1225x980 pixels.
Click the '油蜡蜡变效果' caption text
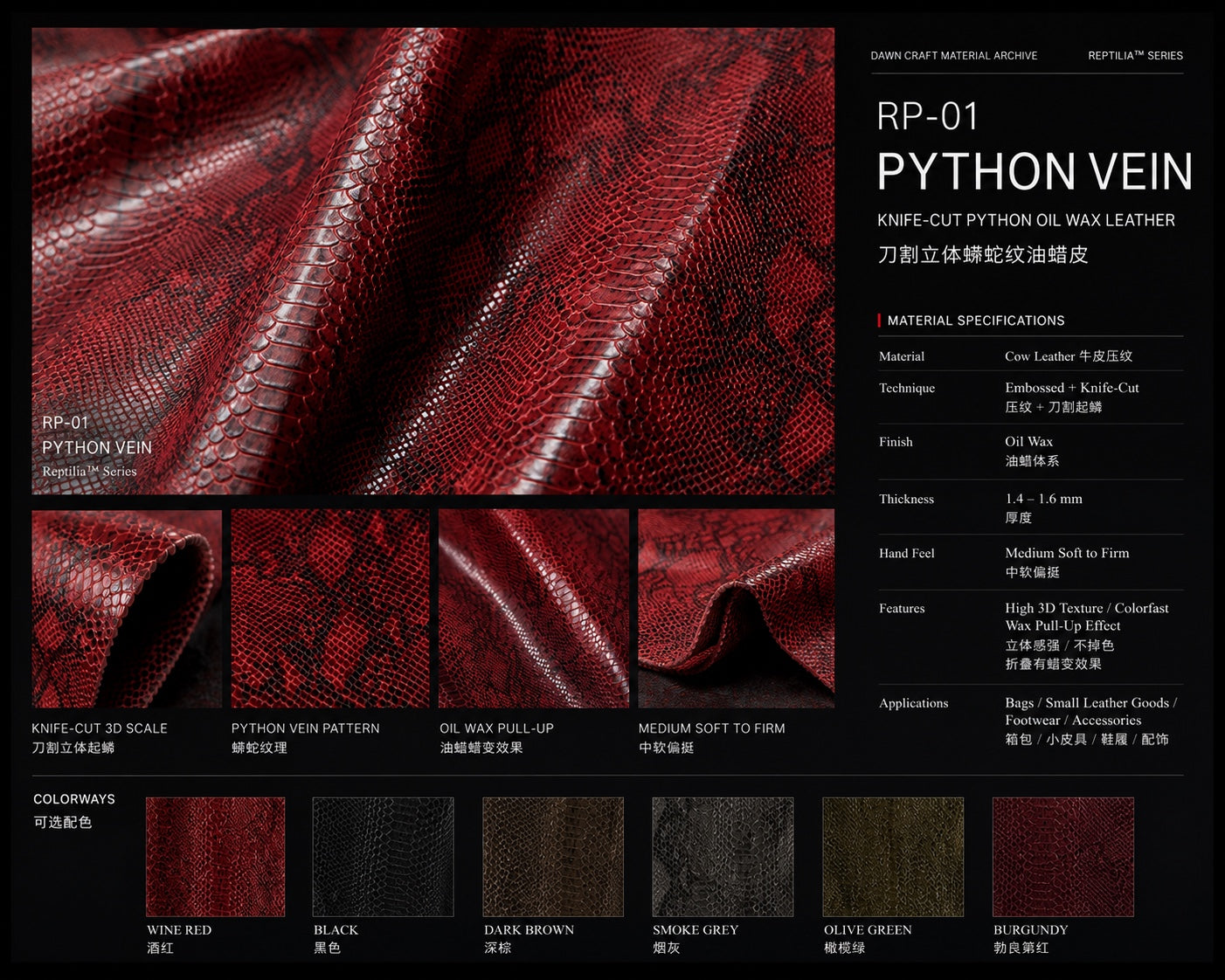click(481, 748)
